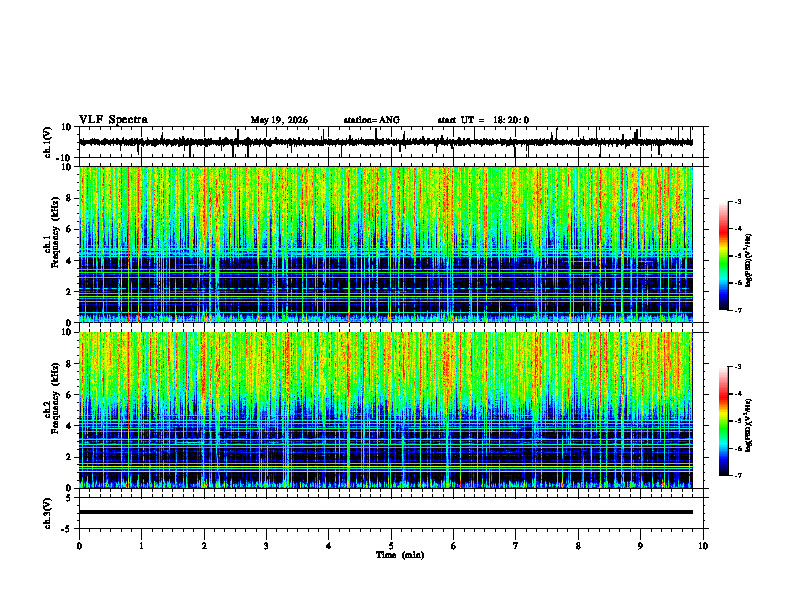Viewport: 792px width, 612px height.
Task: Click the "station=ANG" header text
Action: pos(371,120)
